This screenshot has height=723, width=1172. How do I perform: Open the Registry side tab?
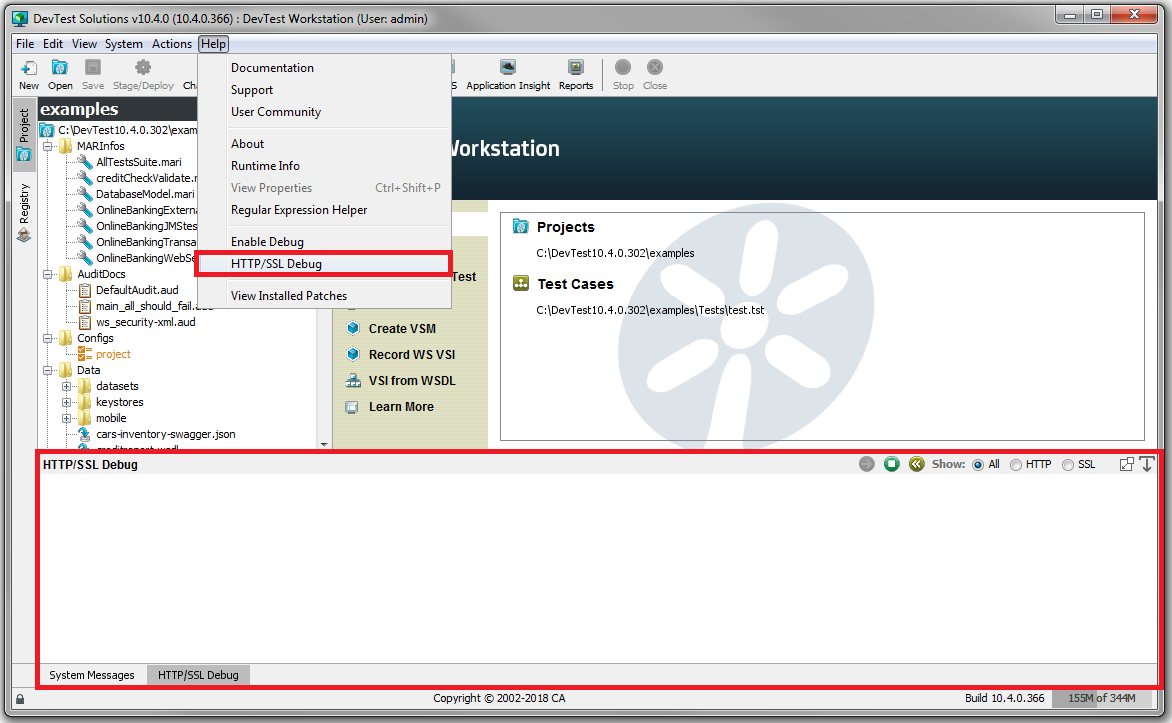(24, 213)
